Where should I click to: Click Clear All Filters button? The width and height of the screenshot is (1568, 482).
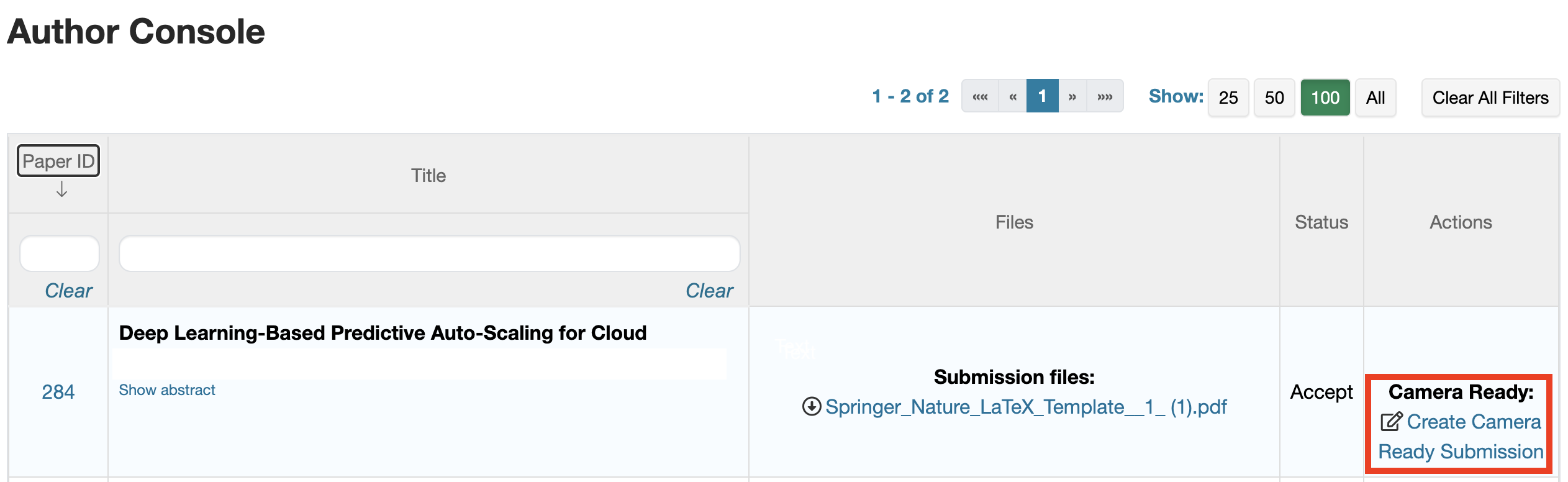tap(1490, 98)
